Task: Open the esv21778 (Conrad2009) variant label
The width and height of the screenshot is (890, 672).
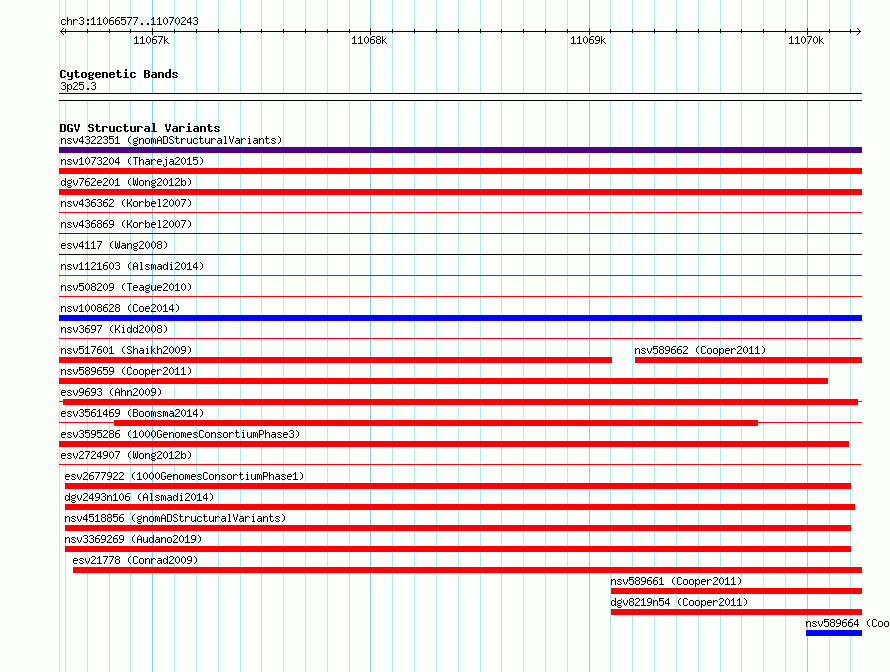Action: pos(135,560)
